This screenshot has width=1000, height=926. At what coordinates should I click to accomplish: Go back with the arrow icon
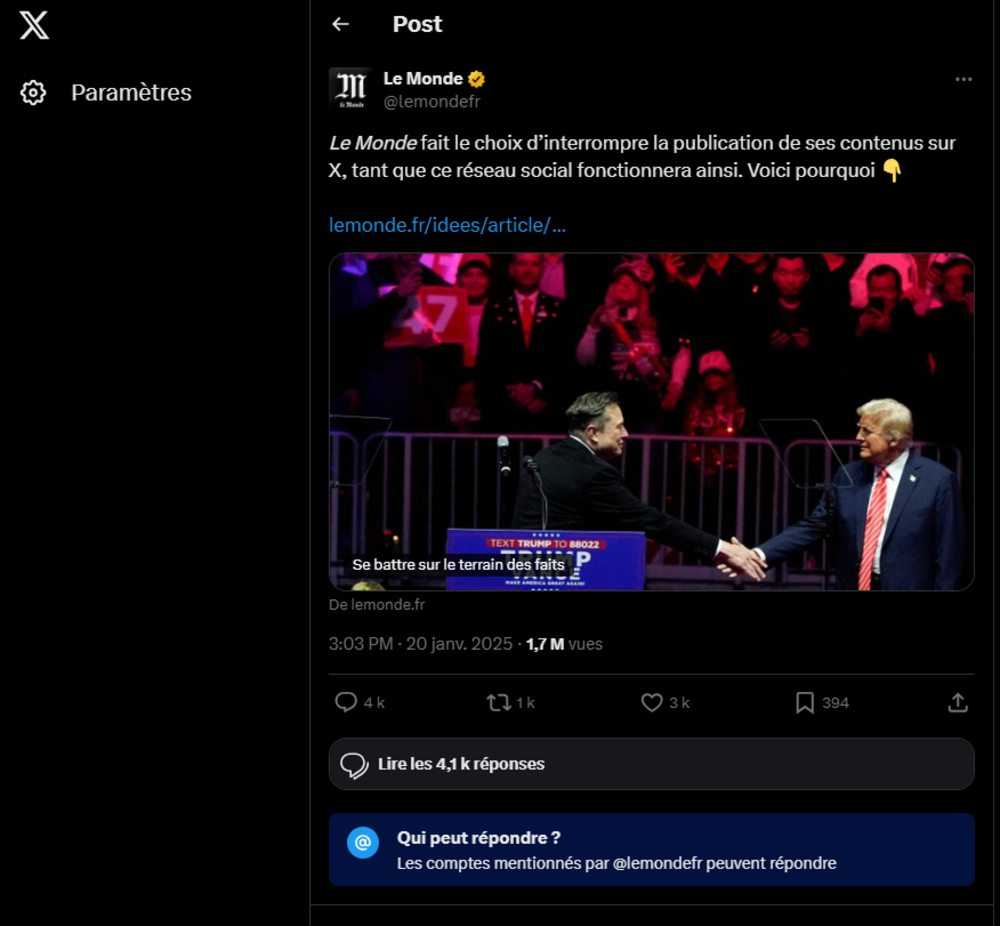[341, 24]
